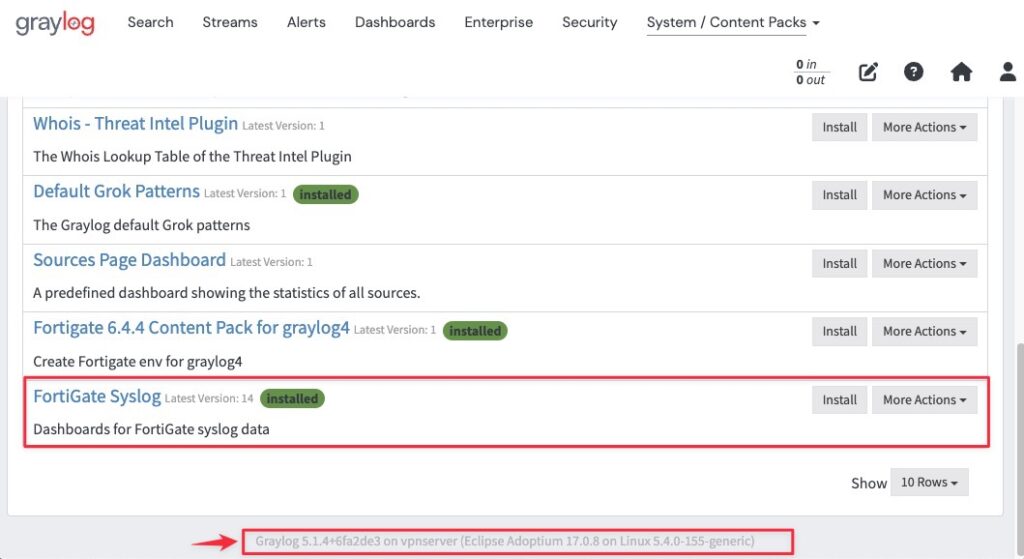
Task: Open the scratchpad edit icon
Action: pos(868,71)
